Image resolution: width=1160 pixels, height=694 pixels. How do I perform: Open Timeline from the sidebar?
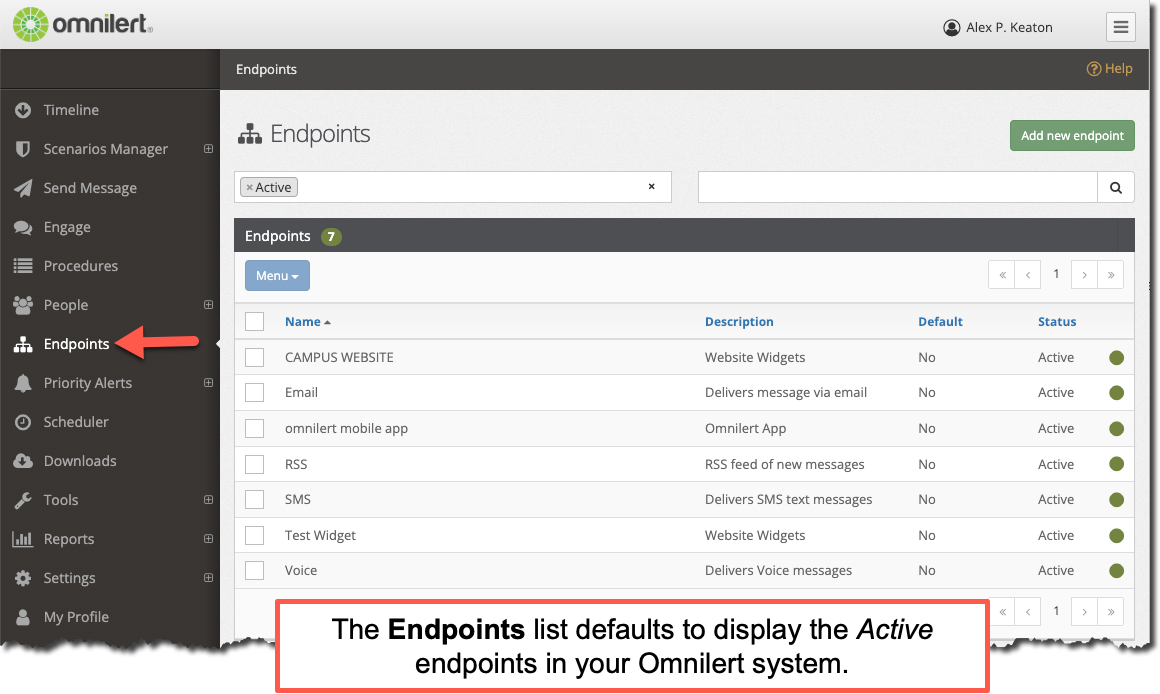[x=71, y=110]
